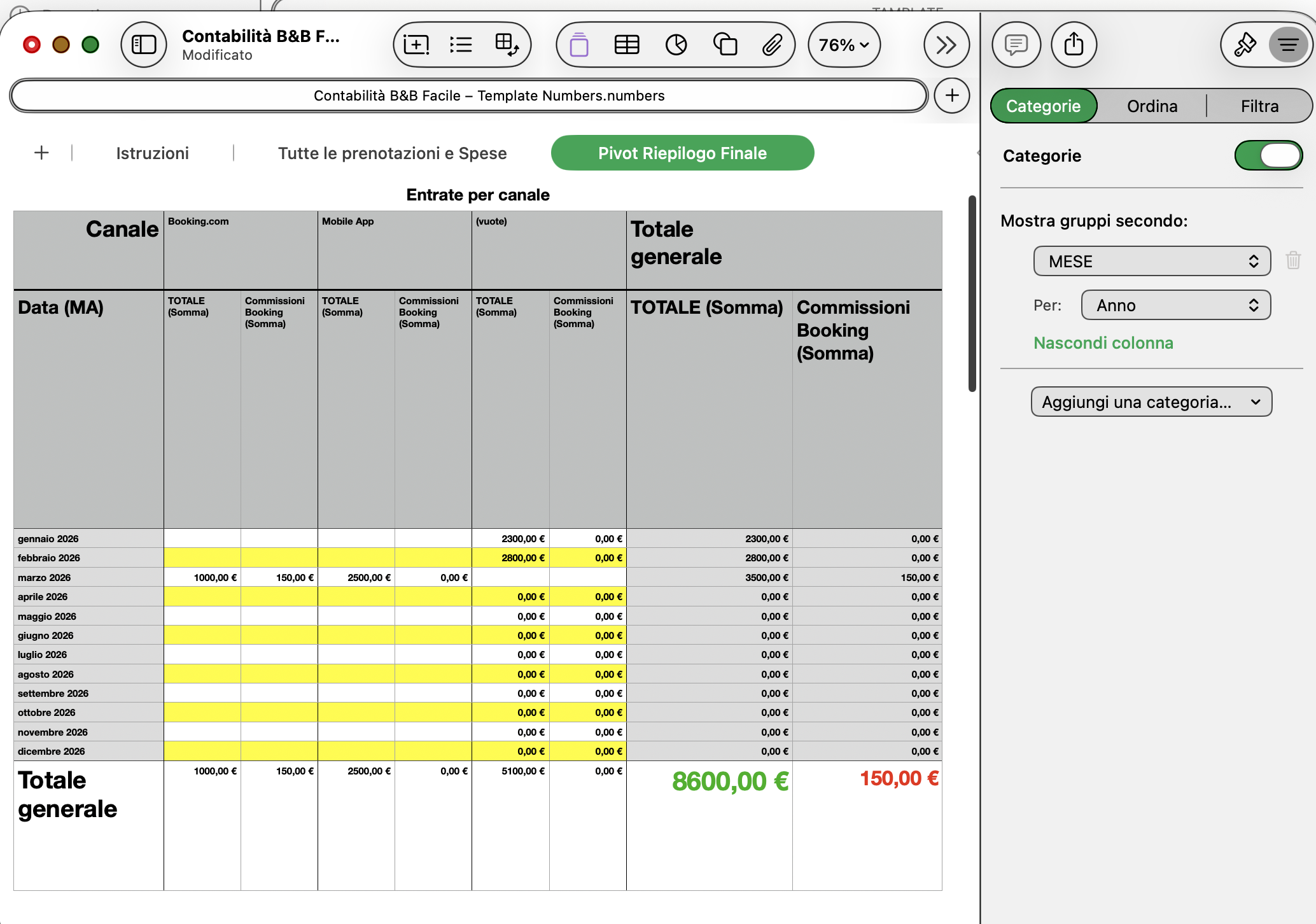The image size is (1316, 924).
Task: Expand Aggiungi una categoria dropdown
Action: click(1151, 402)
